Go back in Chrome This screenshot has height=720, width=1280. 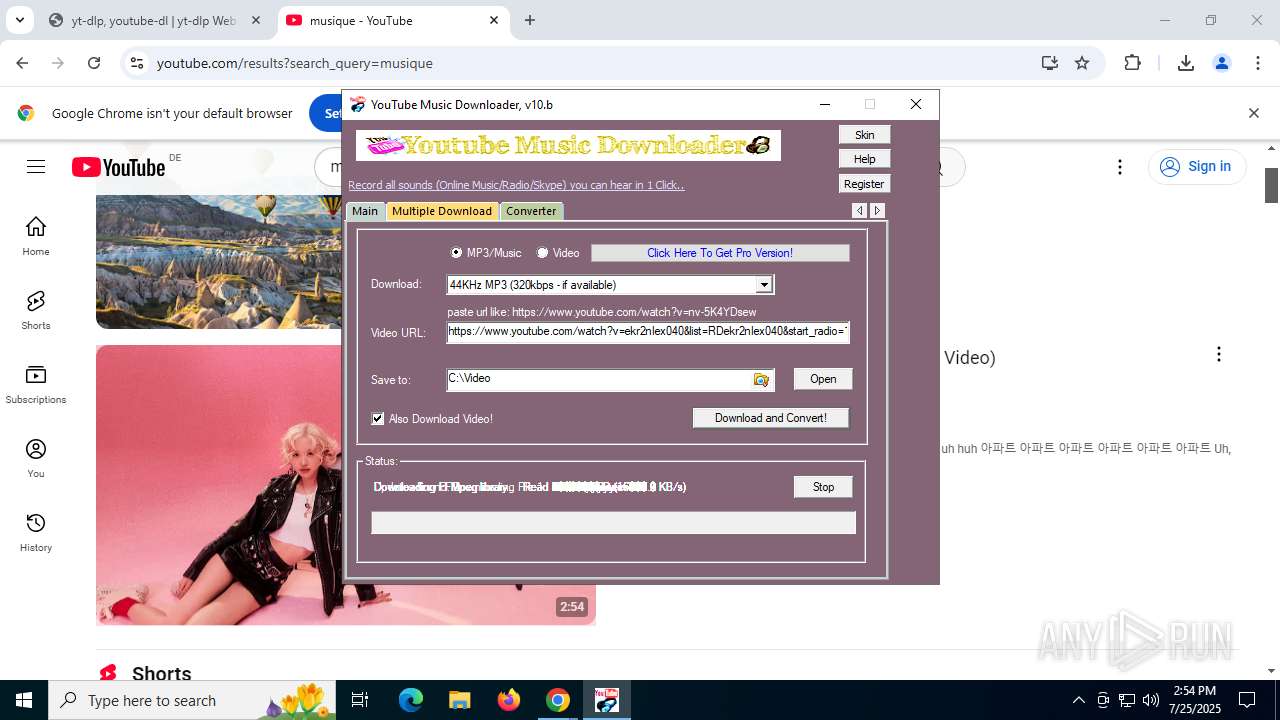[x=22, y=63]
